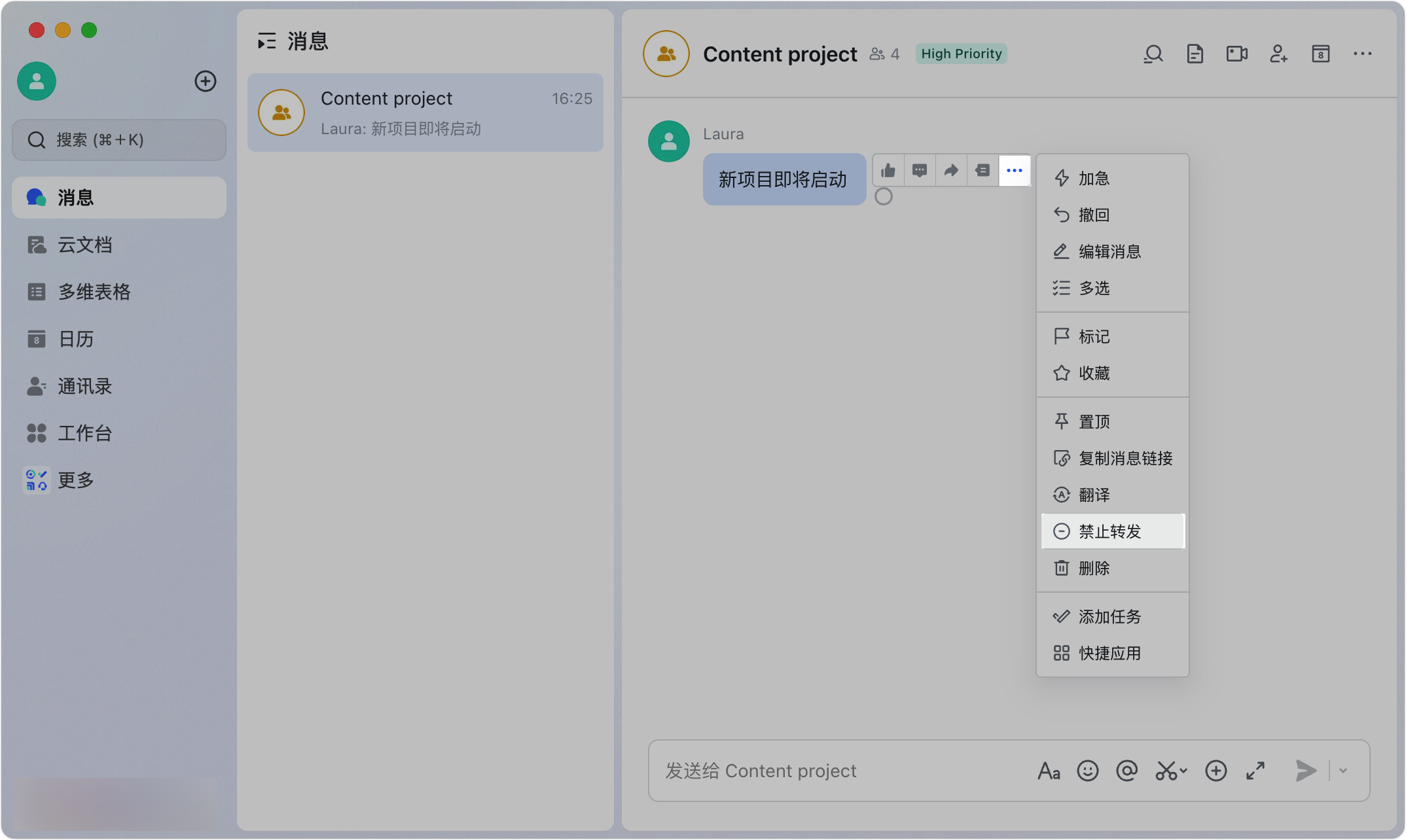Image resolution: width=1406 pixels, height=840 pixels.
Task: Open group calendar icon in header
Action: [1320, 54]
